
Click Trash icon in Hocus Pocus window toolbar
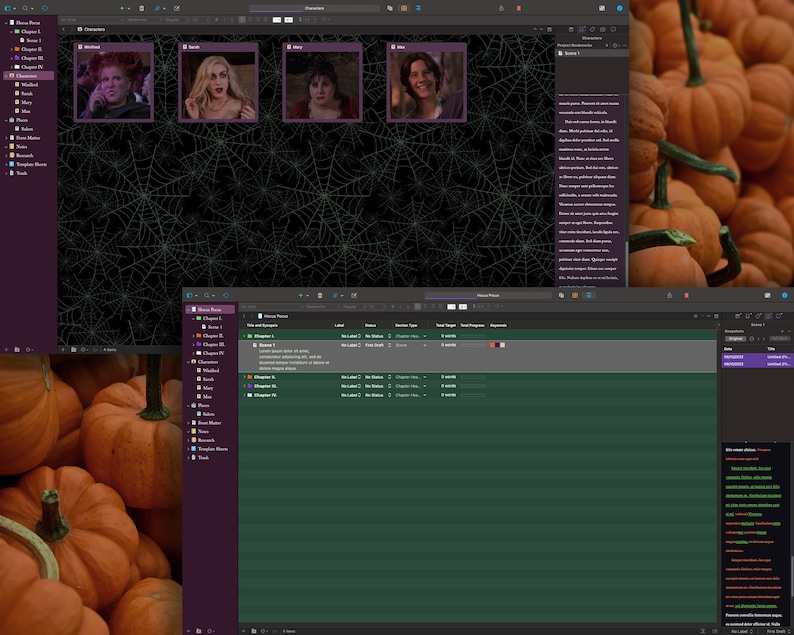[320, 295]
